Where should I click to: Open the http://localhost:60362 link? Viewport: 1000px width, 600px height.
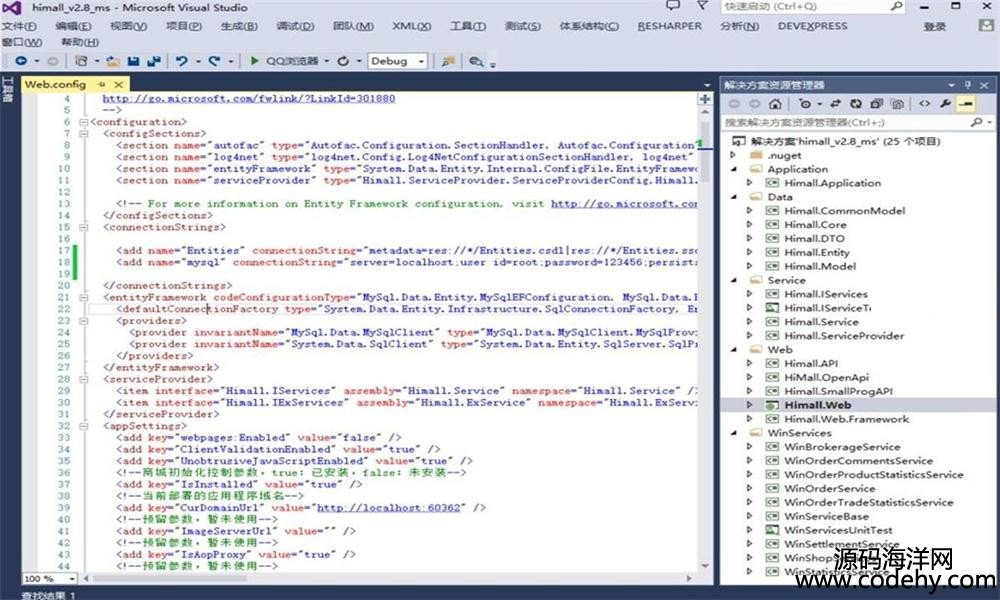tap(388, 508)
